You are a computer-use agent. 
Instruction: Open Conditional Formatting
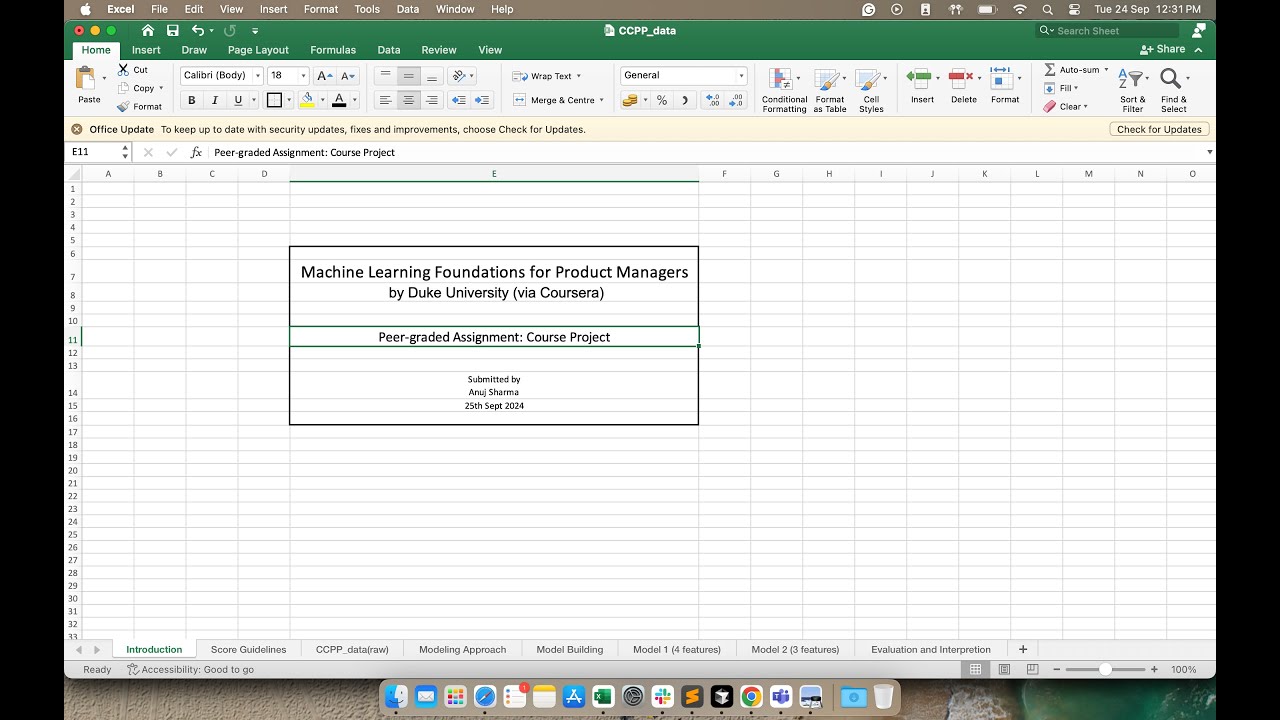[784, 90]
